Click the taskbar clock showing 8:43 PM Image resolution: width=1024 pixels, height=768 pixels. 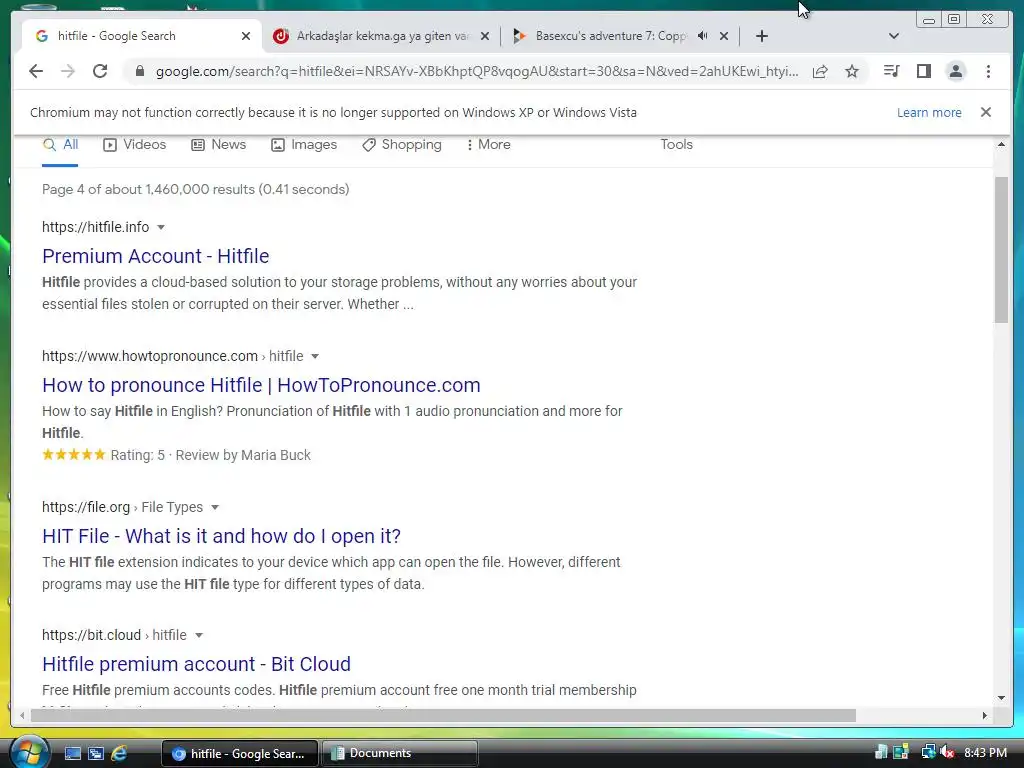985,753
